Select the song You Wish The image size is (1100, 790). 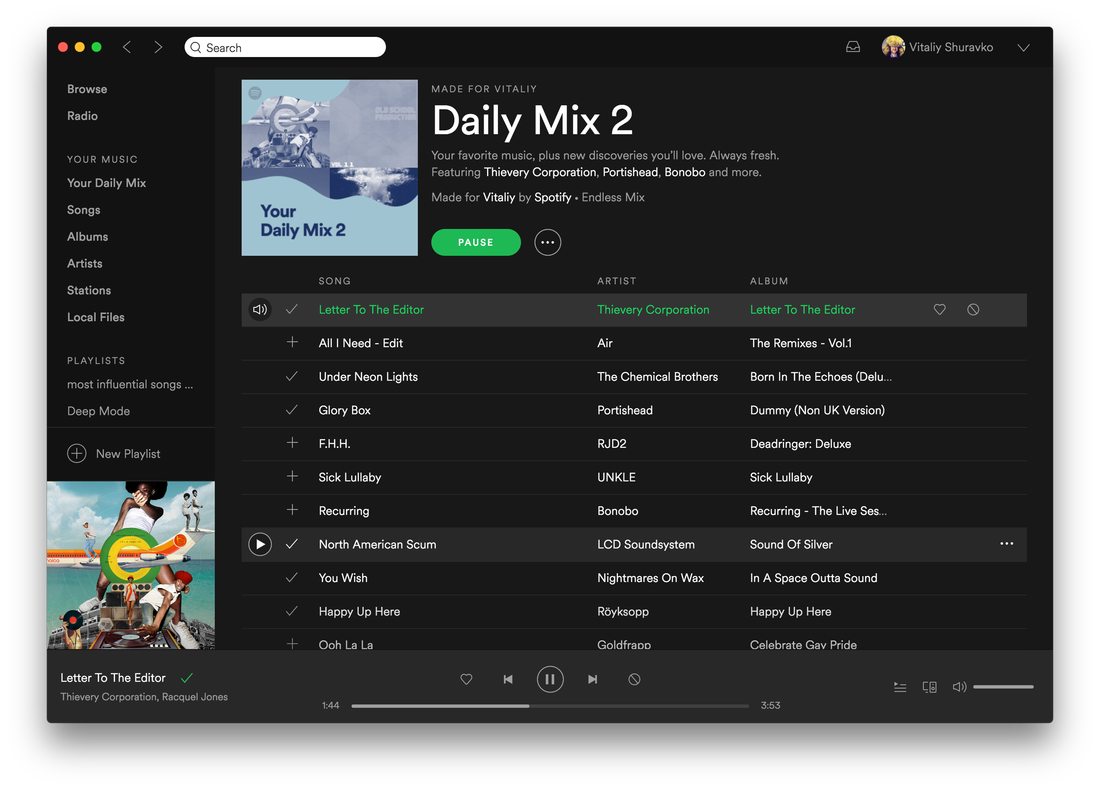pyautogui.click(x=343, y=578)
